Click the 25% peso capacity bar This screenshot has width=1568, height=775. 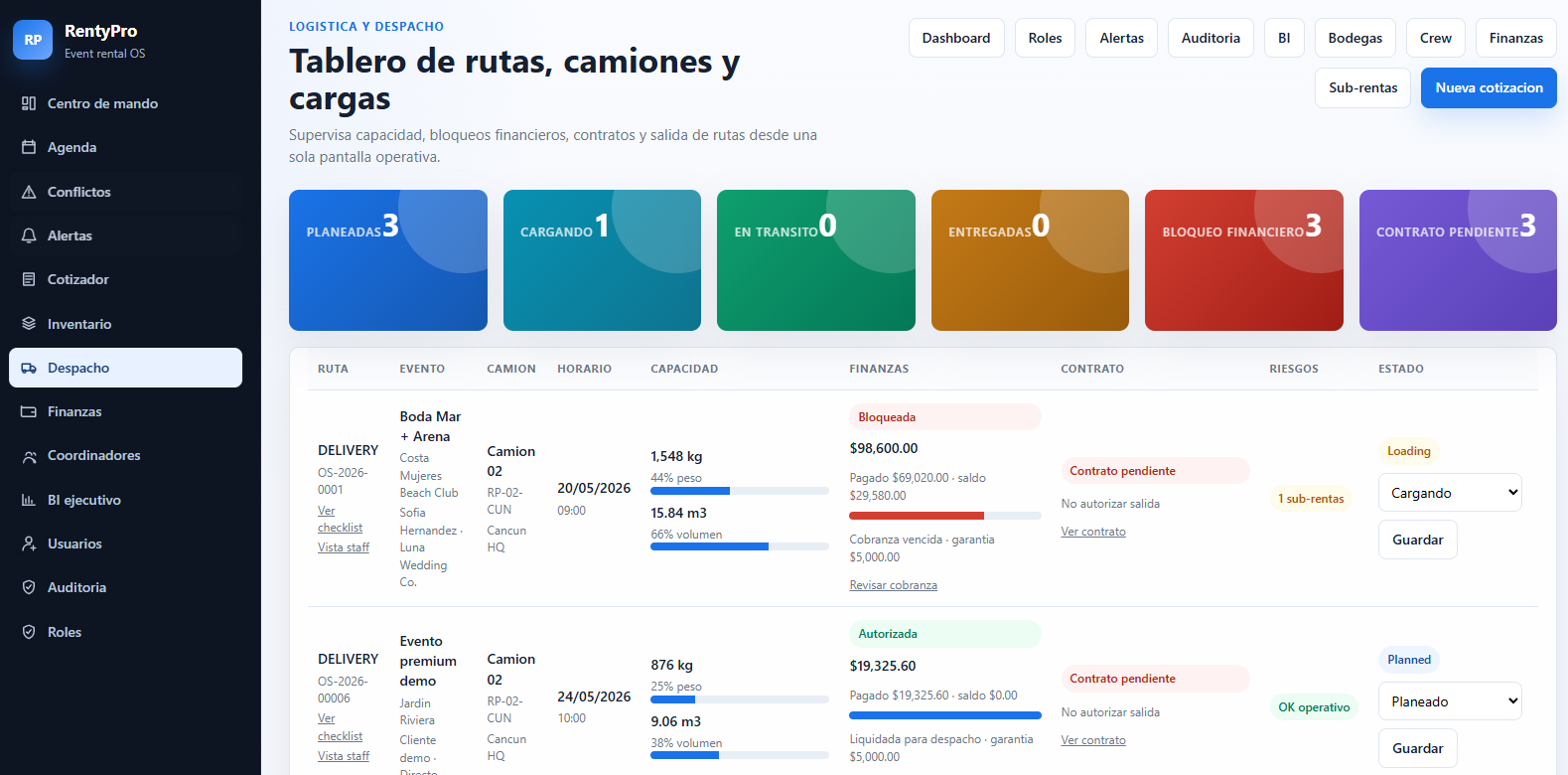740,699
